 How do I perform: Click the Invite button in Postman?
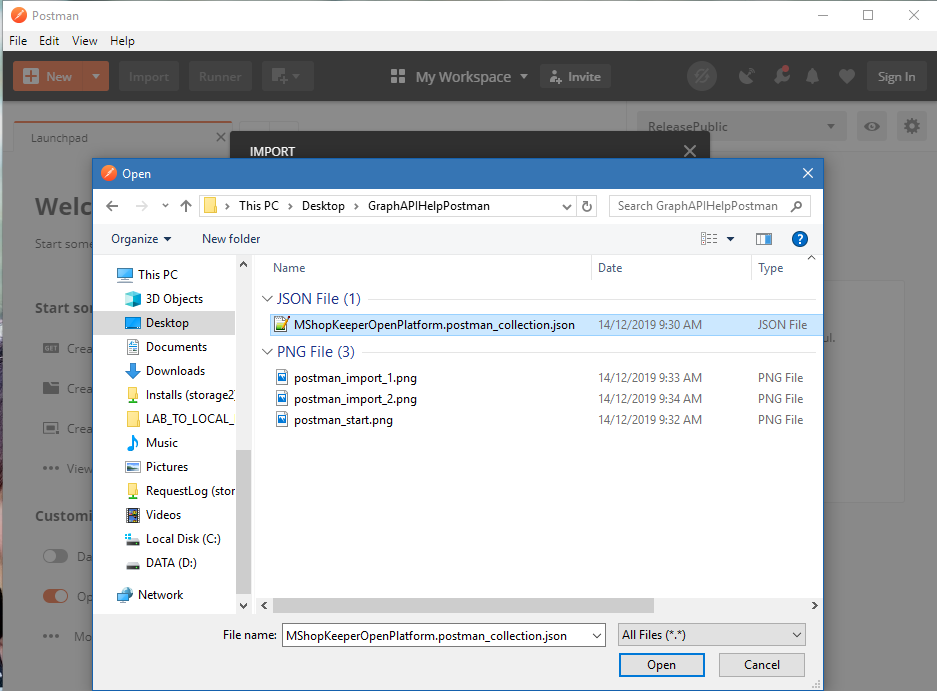click(575, 77)
